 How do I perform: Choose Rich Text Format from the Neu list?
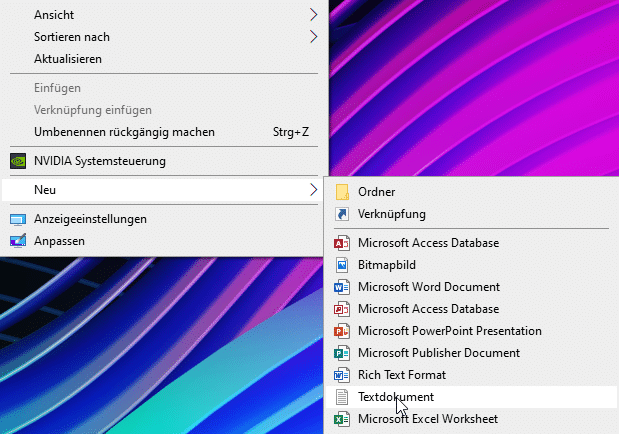(402, 375)
